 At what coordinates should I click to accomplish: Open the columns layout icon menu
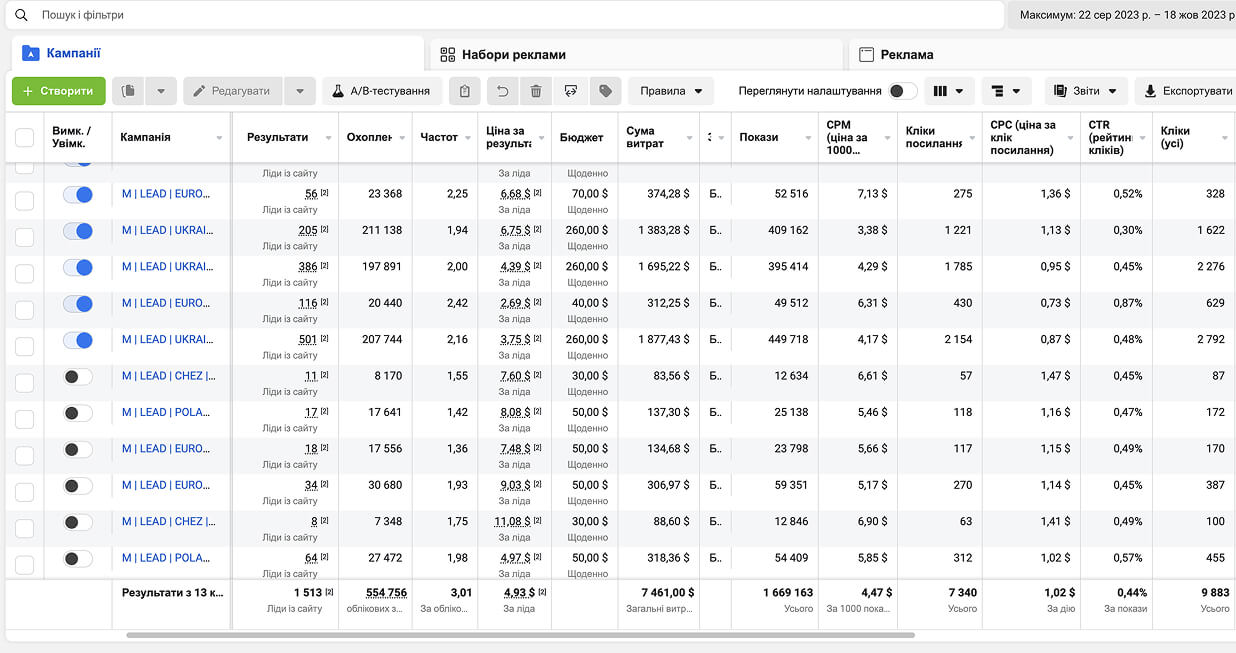click(x=949, y=91)
